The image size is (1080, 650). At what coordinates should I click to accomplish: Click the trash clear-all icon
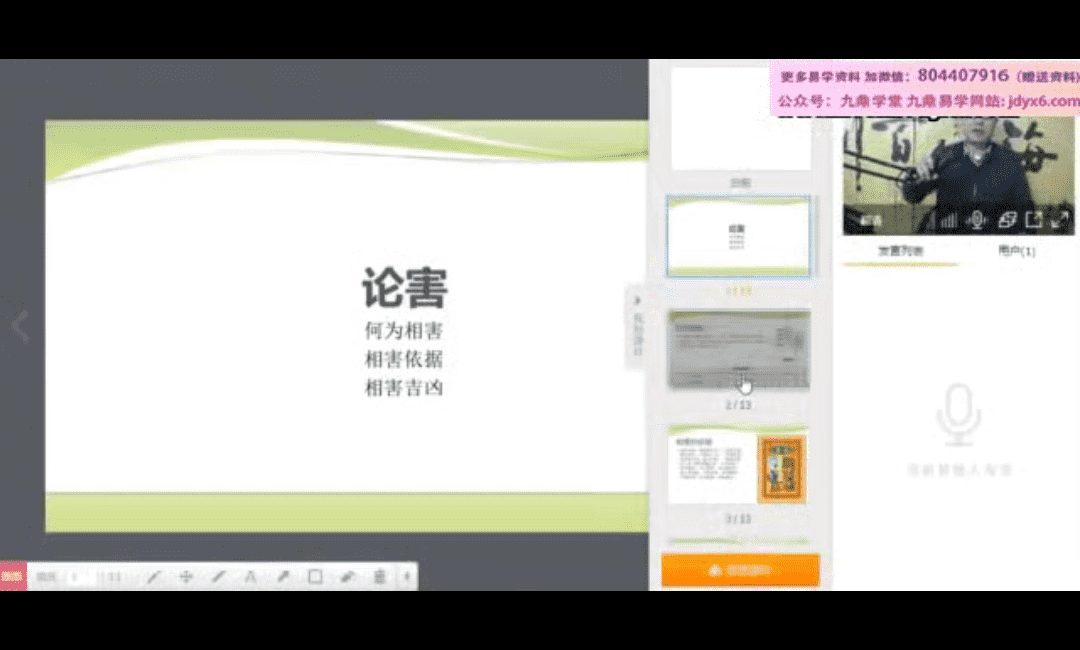click(x=380, y=577)
